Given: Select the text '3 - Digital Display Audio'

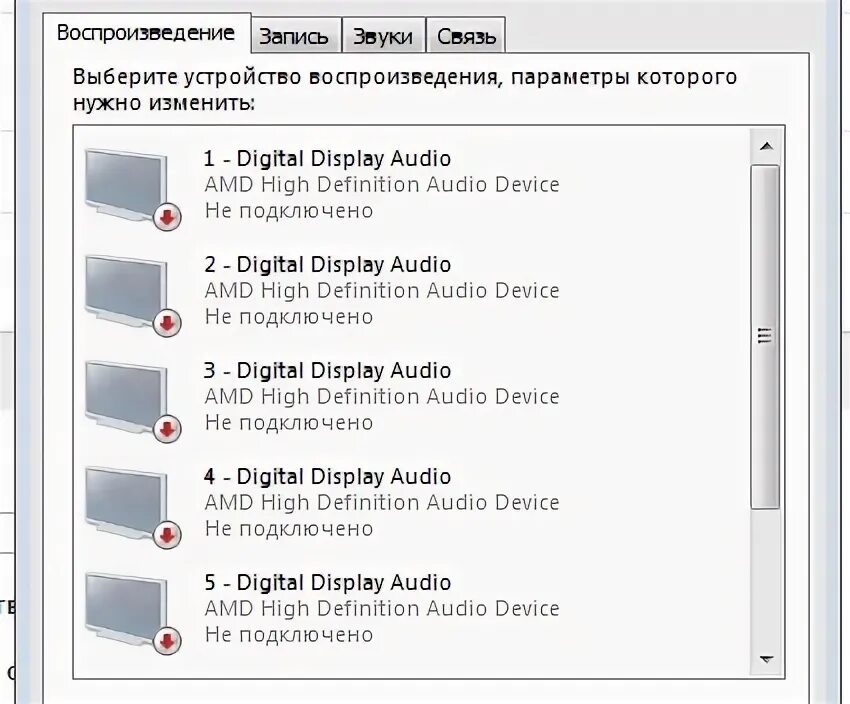Looking at the screenshot, I should tap(327, 371).
